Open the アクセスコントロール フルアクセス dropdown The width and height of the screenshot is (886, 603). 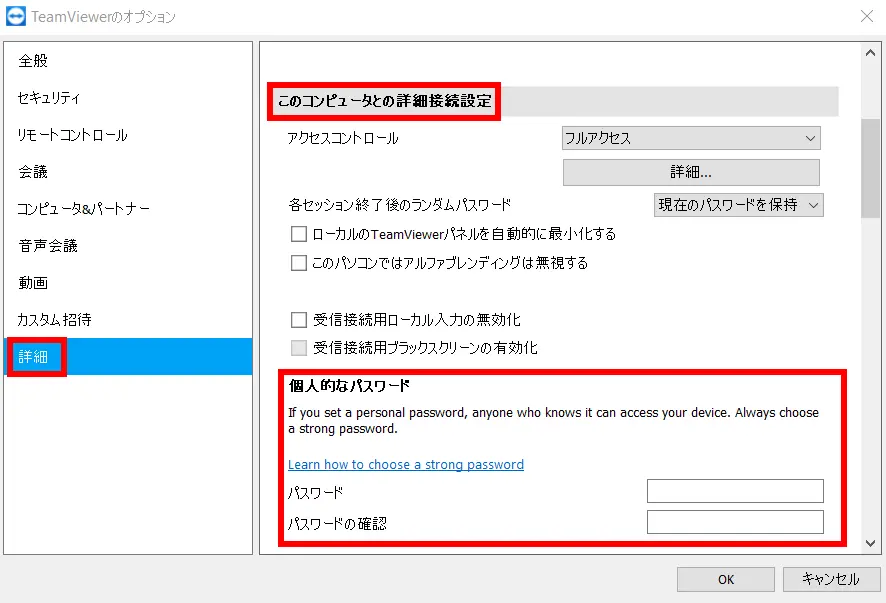click(691, 138)
